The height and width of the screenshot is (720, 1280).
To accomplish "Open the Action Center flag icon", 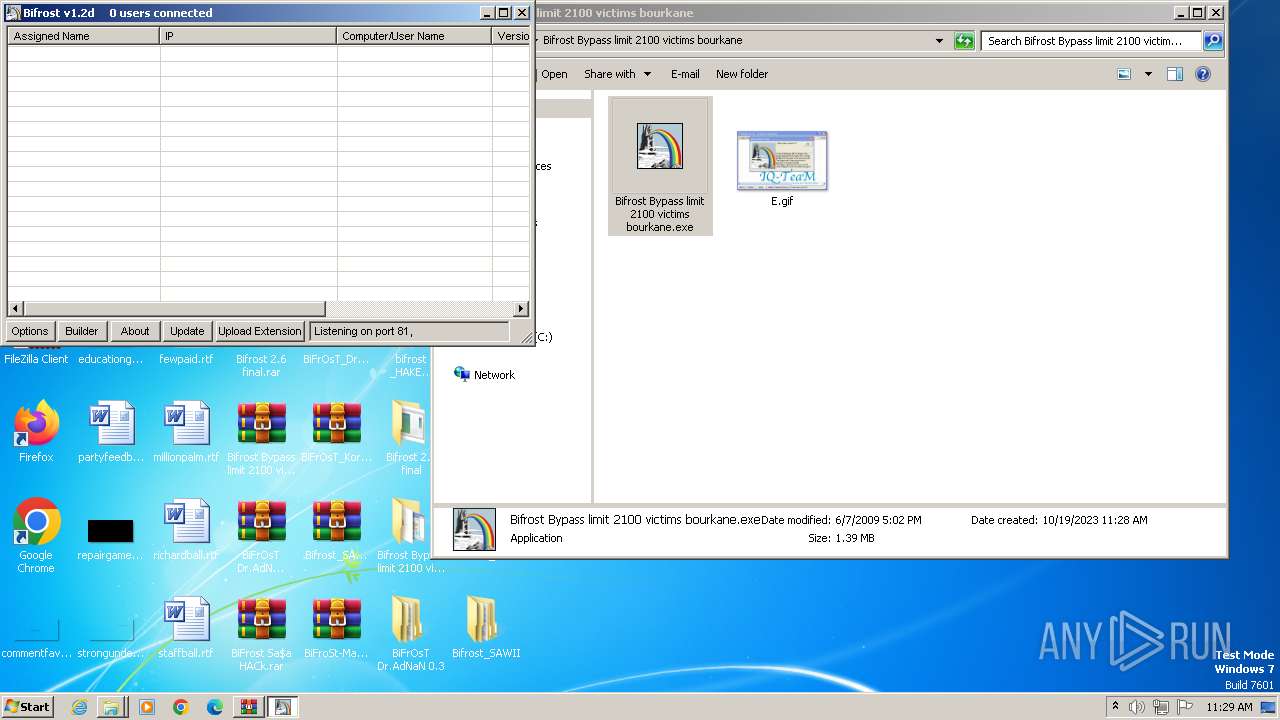I will click(1183, 707).
